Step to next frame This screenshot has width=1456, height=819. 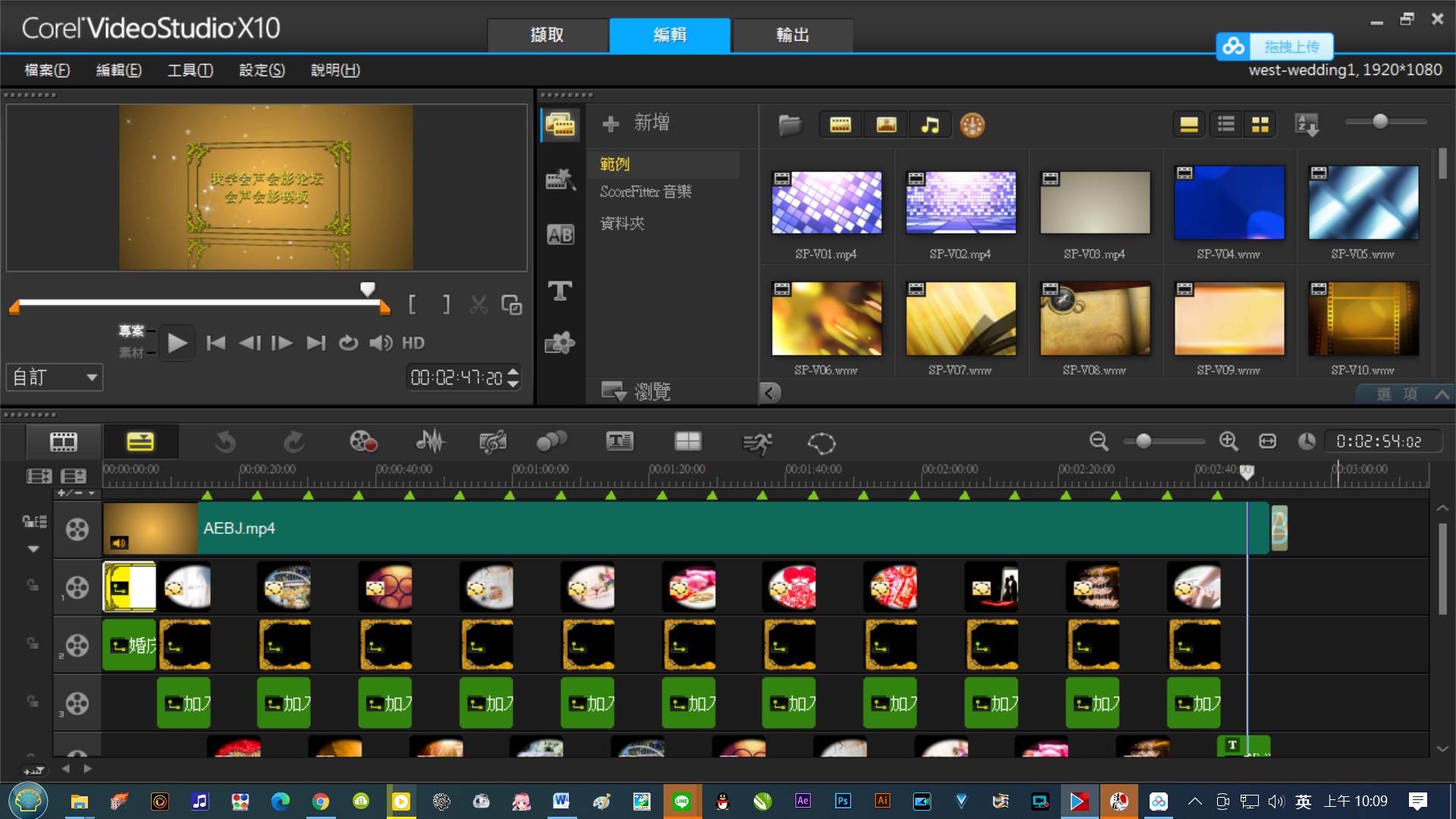click(x=282, y=343)
